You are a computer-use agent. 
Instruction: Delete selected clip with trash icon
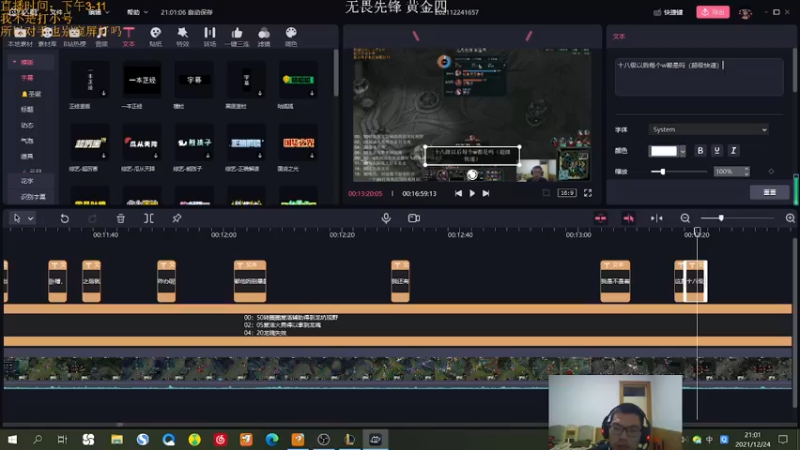[120, 218]
